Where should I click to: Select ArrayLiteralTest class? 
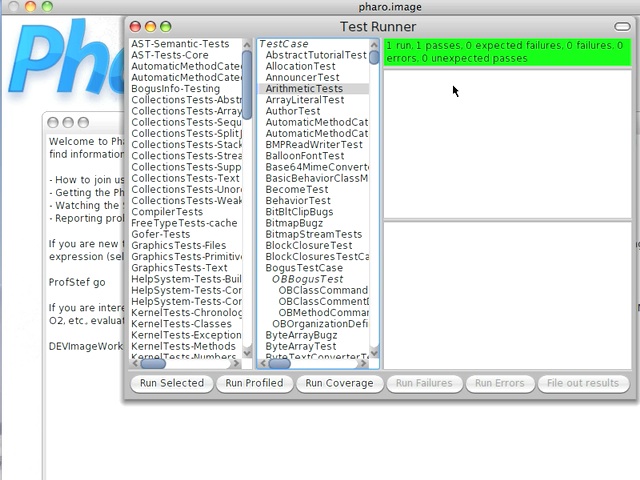(305, 100)
